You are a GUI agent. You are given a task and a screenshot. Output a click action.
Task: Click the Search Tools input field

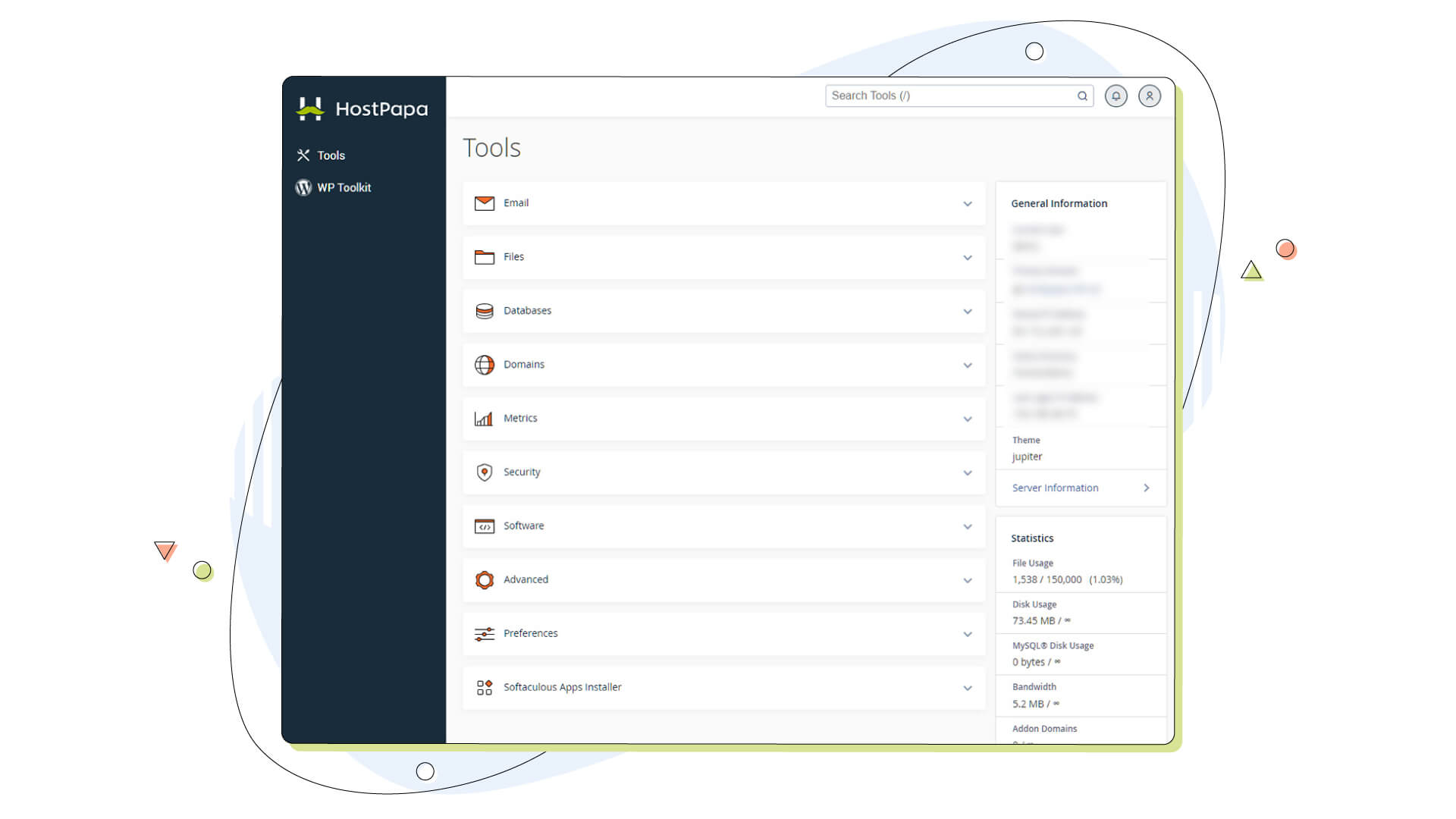(948, 96)
